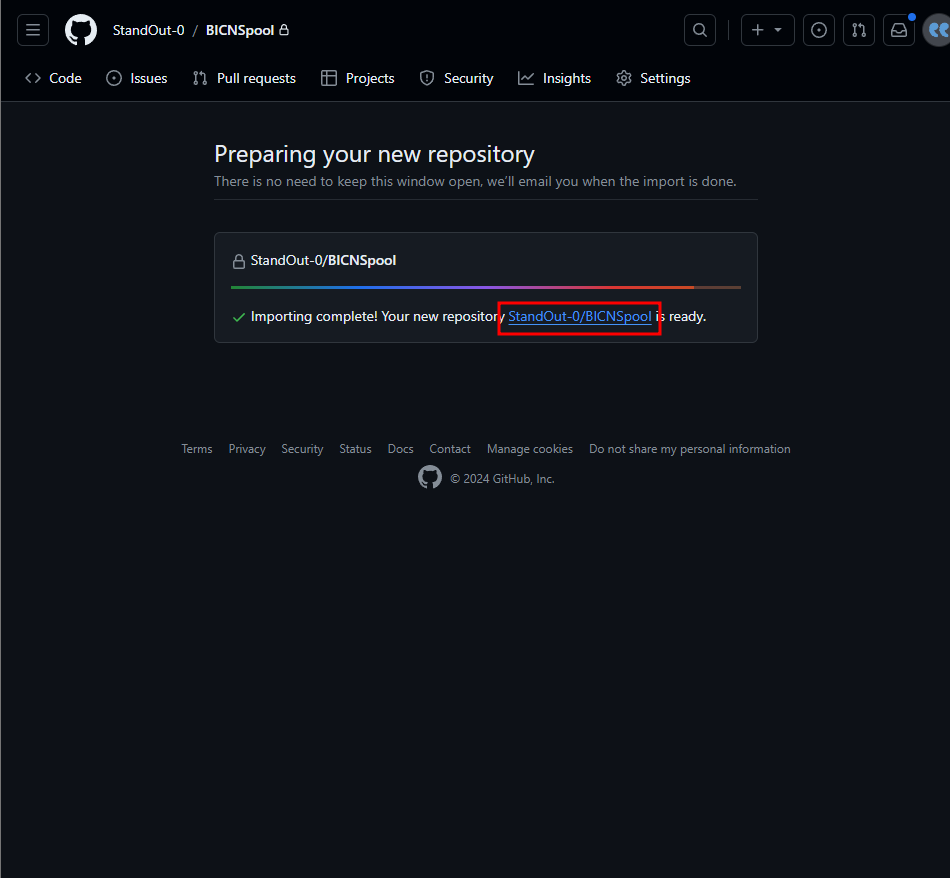Viewport: 950px width, 878px height.
Task: Open the repository Settings tab
Action: (x=653, y=78)
